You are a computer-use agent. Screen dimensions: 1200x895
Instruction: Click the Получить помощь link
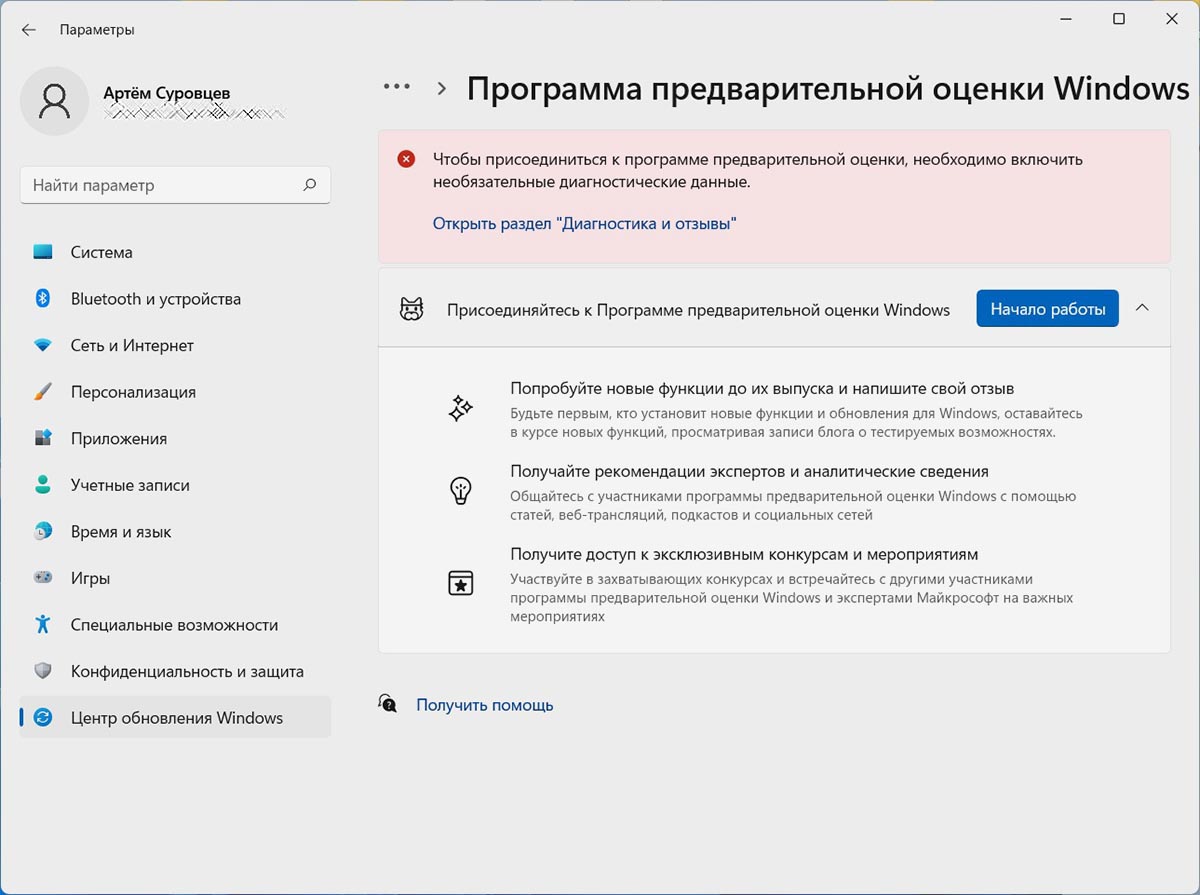tap(484, 705)
